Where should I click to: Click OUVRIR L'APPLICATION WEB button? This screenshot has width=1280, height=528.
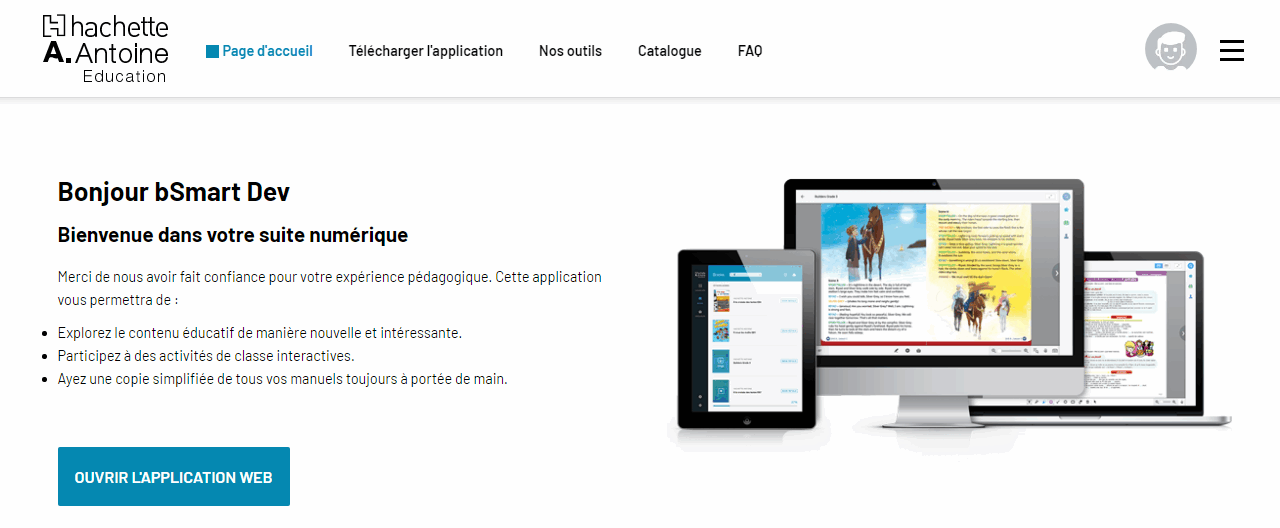click(x=174, y=477)
